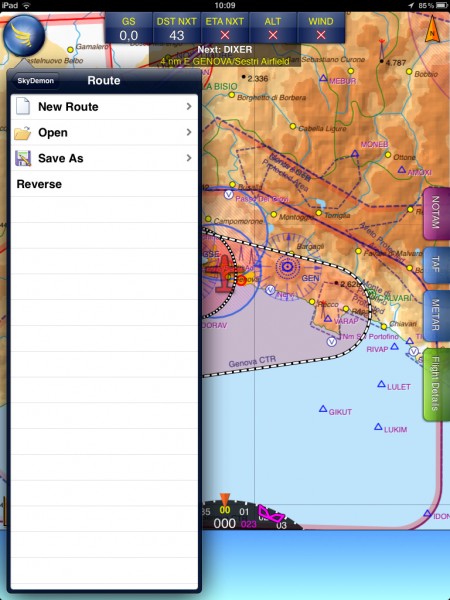The image size is (450, 600).
Task: Open the Flight Details green tab
Action: click(x=436, y=384)
